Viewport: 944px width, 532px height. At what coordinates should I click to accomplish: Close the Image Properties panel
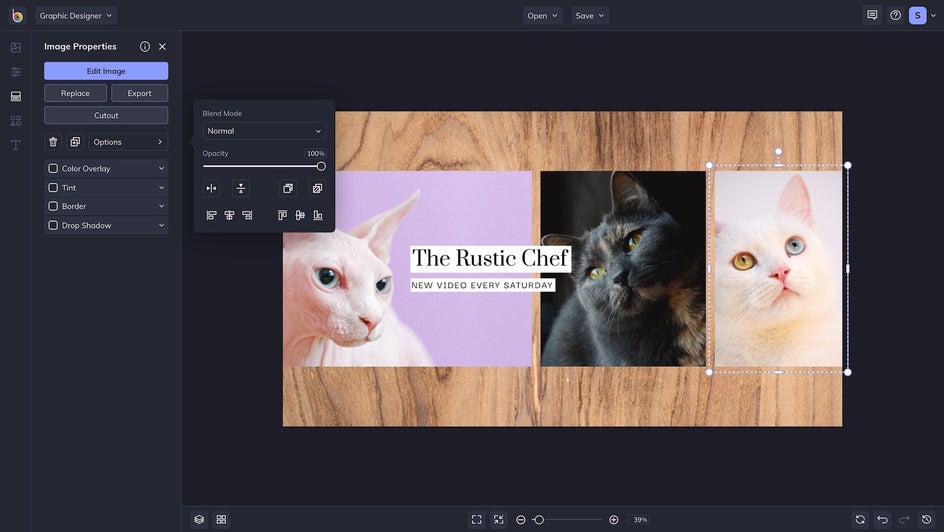pyautogui.click(x=162, y=46)
